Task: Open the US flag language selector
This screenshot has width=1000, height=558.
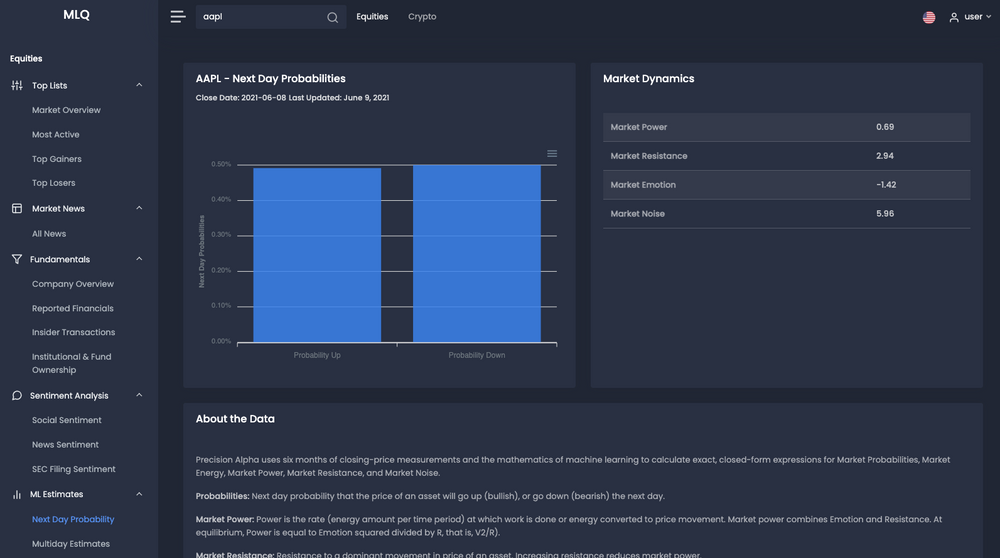Action: [929, 17]
